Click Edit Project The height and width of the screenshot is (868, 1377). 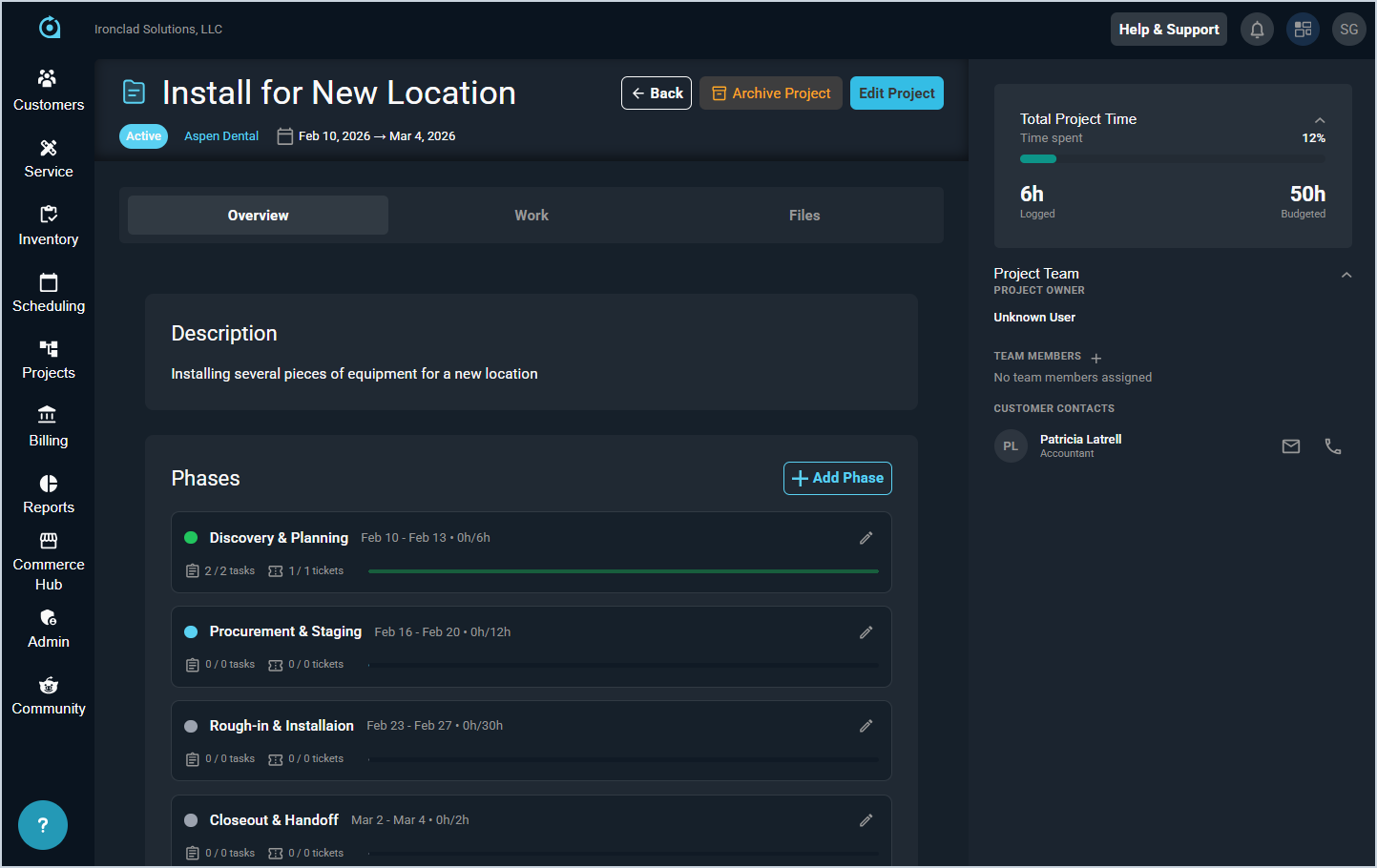pyautogui.click(x=897, y=93)
